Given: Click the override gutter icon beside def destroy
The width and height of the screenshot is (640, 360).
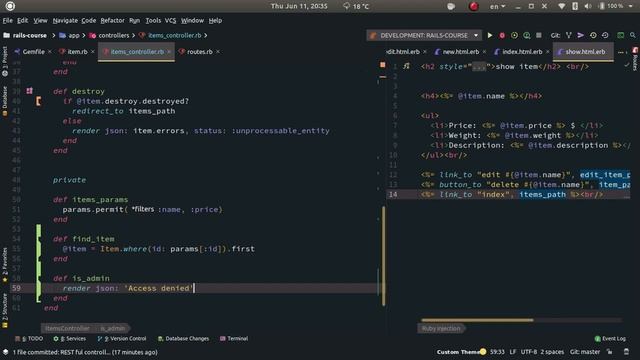Looking at the screenshot, I should pyautogui.click(x=29, y=91).
